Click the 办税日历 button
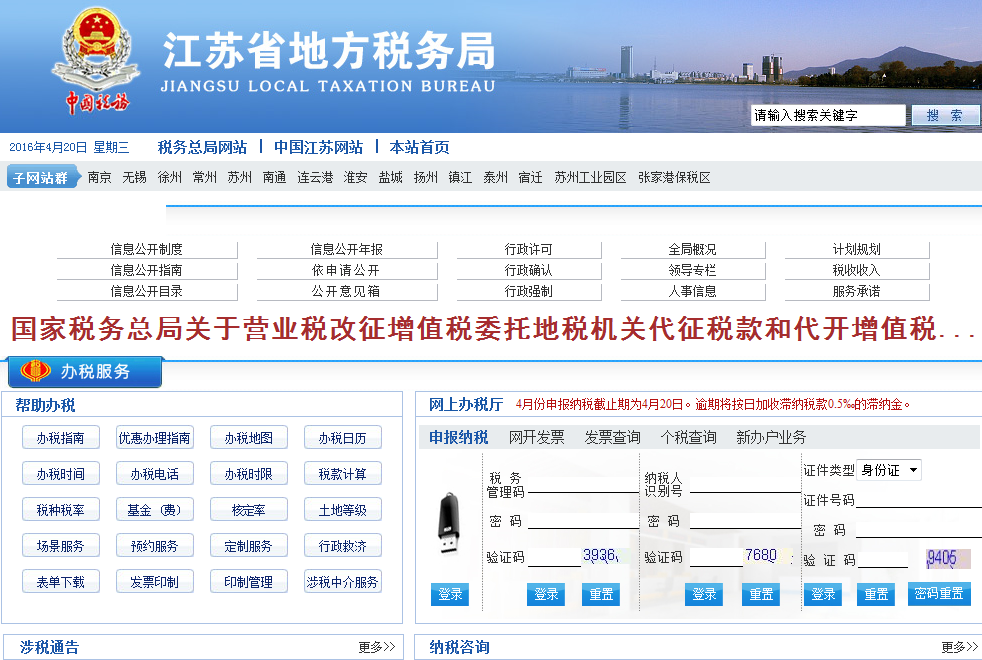 [x=343, y=438]
